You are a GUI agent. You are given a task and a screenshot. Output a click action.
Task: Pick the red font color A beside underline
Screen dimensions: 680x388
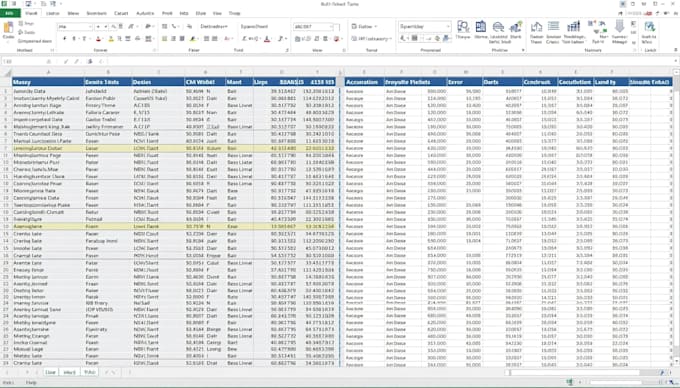[x=98, y=39]
